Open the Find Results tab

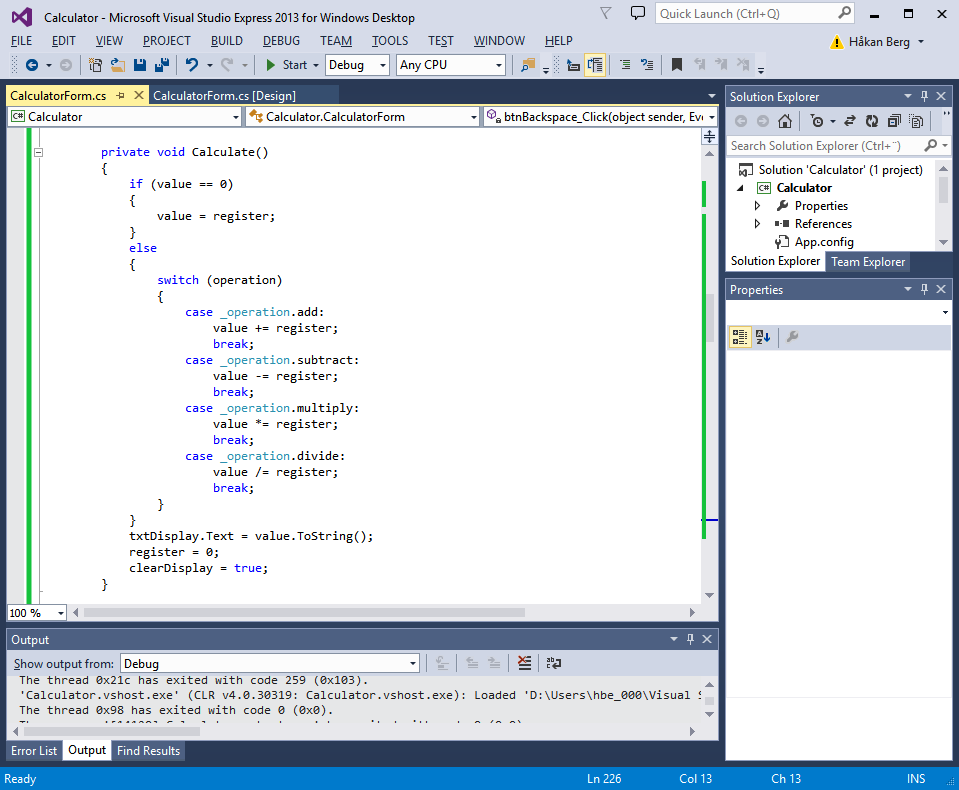(149, 750)
